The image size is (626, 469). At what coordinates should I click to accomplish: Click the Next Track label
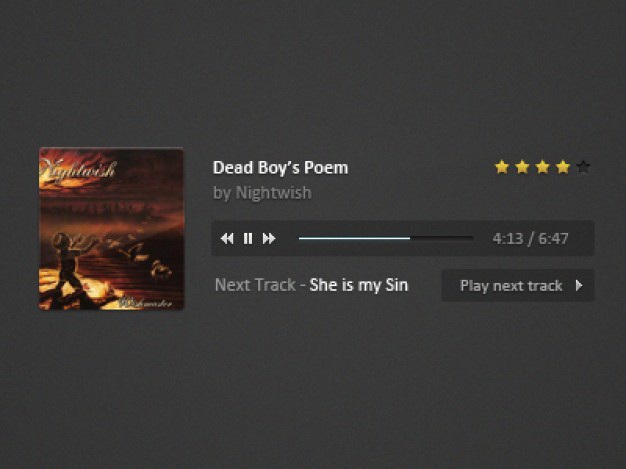pos(255,285)
